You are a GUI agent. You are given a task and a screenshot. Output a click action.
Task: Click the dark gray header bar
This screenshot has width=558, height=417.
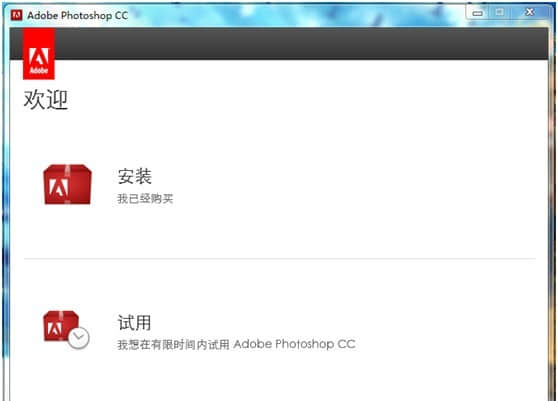click(x=301, y=43)
